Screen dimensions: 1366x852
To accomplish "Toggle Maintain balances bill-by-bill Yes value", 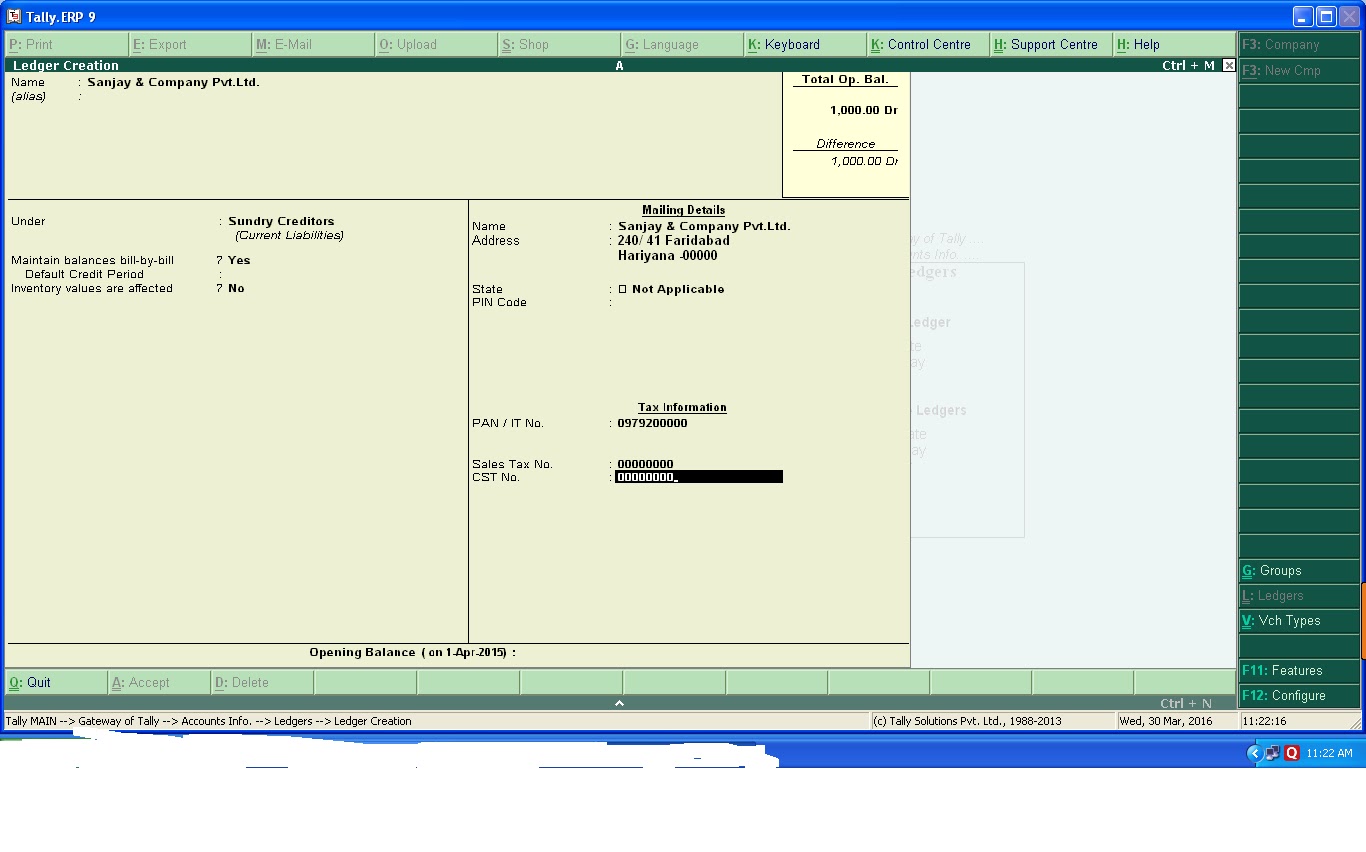I will pos(239,260).
